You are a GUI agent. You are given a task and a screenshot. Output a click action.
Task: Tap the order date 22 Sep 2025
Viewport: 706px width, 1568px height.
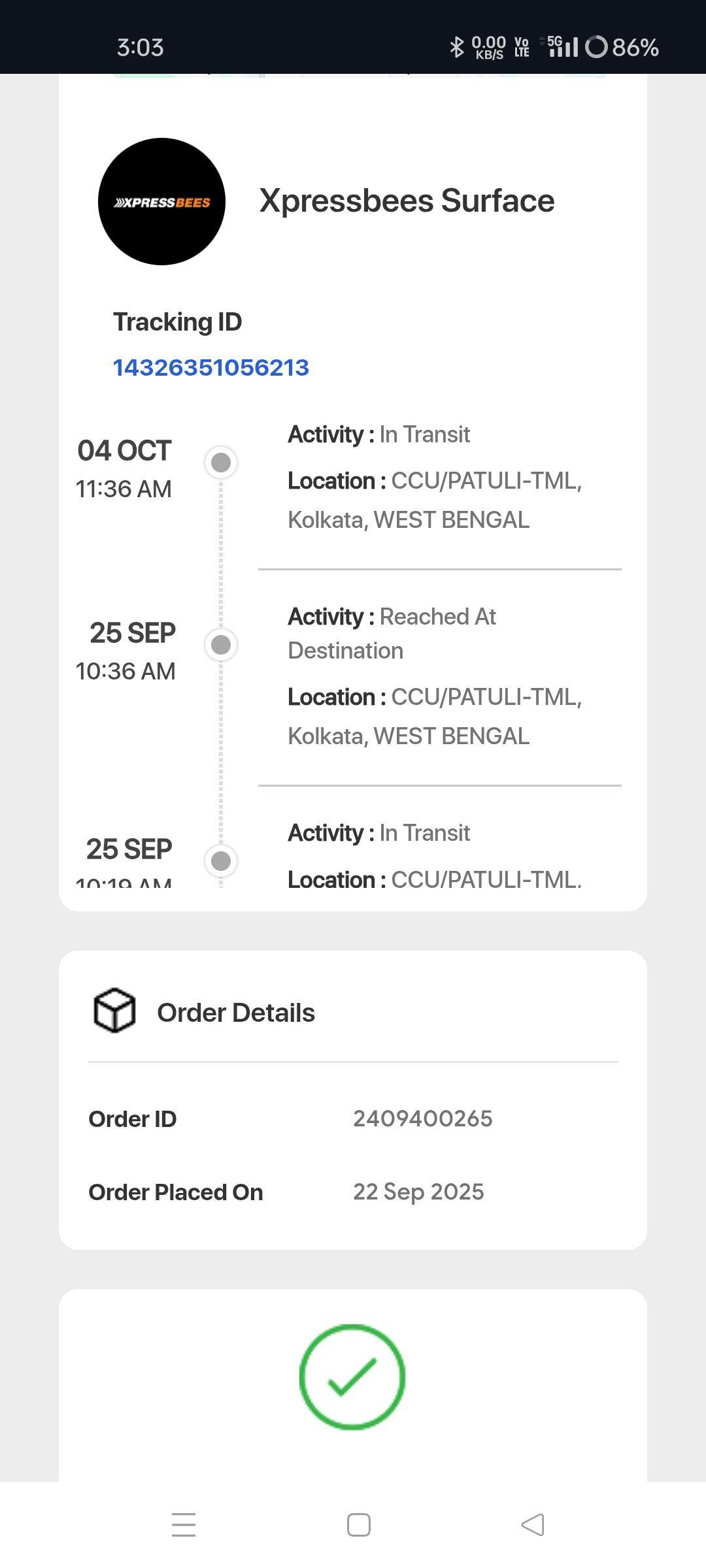tap(418, 1192)
